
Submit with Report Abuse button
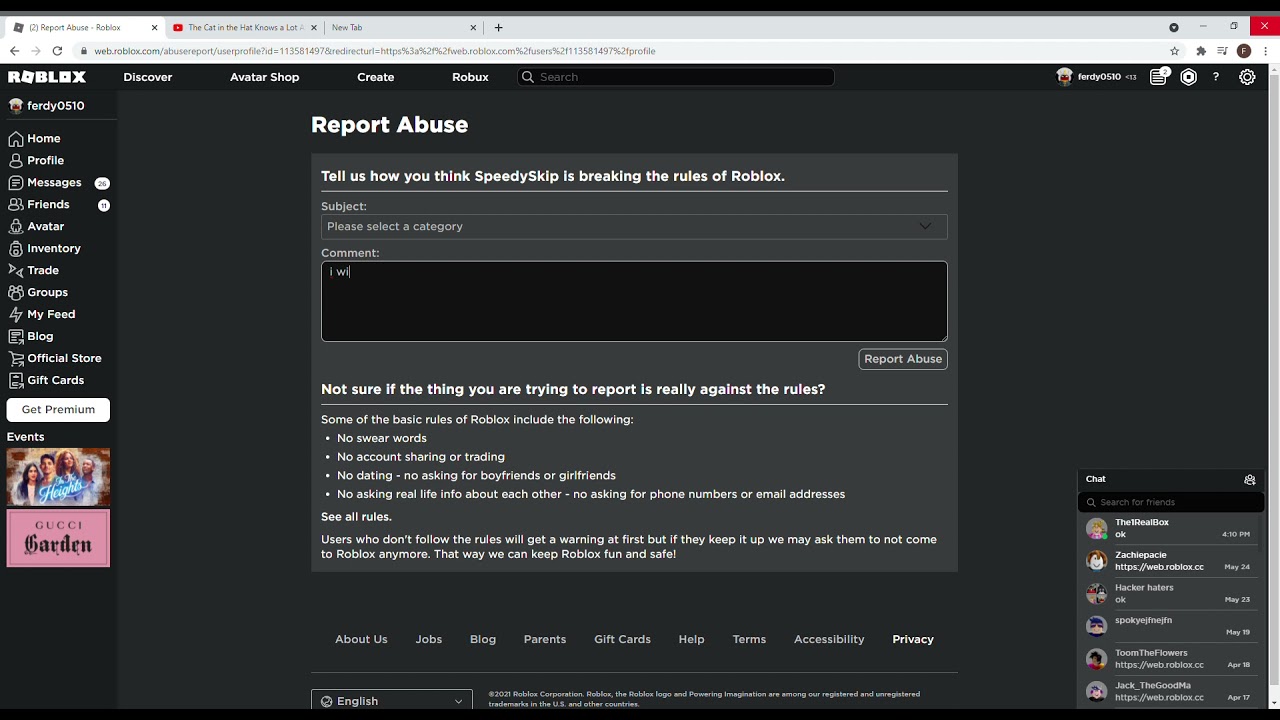[x=903, y=359]
